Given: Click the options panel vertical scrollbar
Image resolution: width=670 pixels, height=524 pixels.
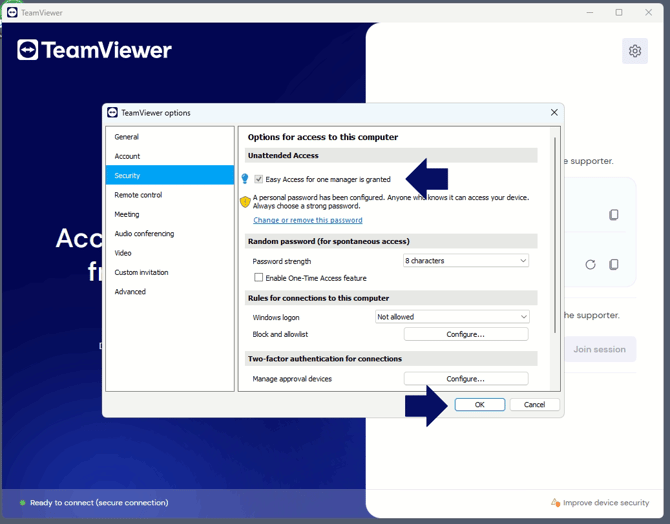Looking at the screenshot, I should click(x=555, y=235).
